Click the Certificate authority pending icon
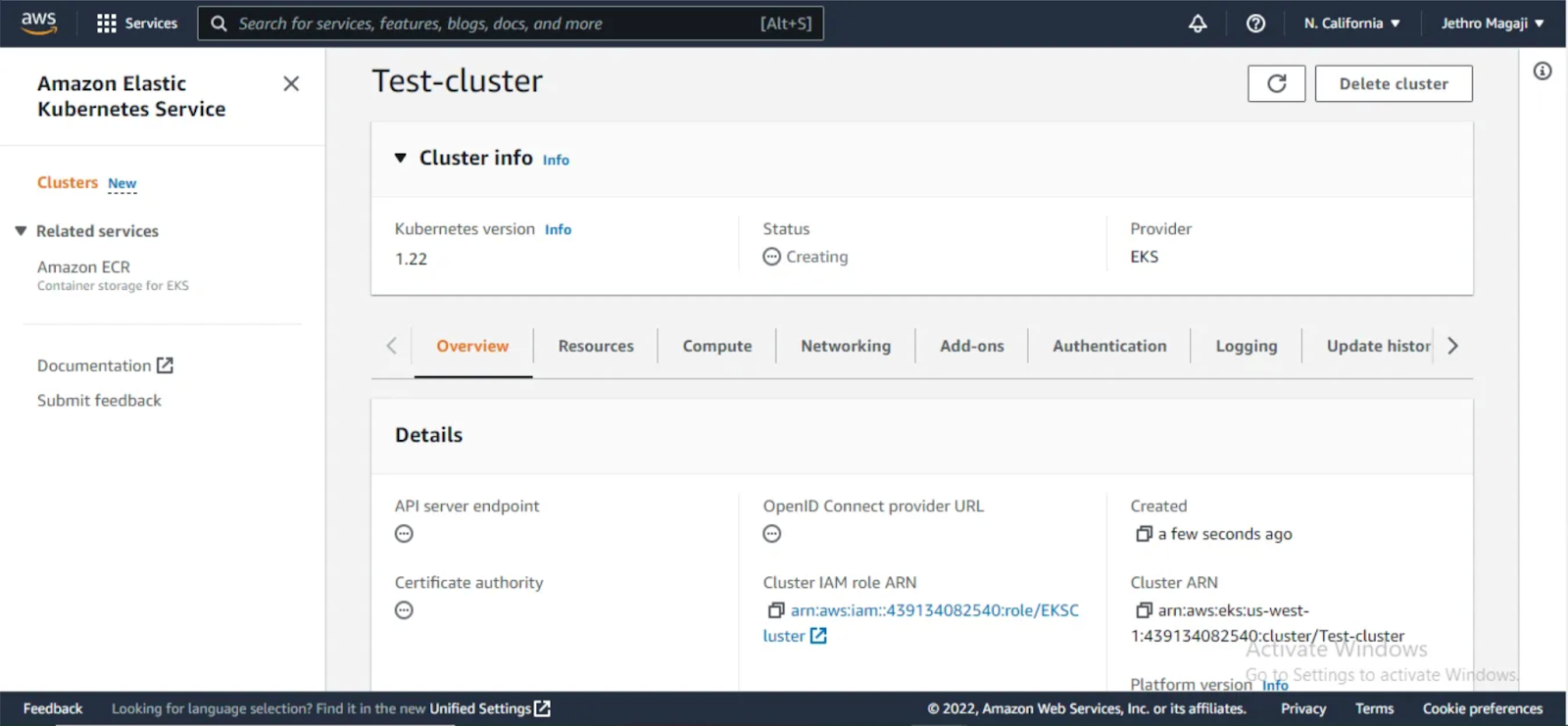This screenshot has width=1568, height=726. (404, 610)
